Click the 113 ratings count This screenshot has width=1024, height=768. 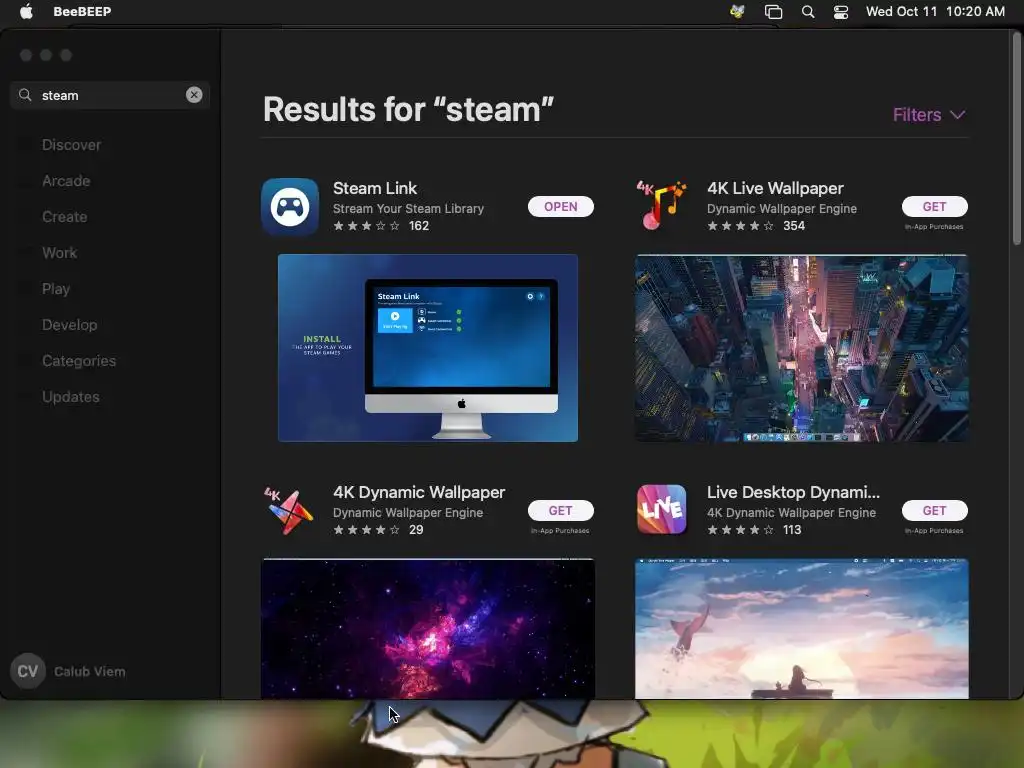click(x=792, y=530)
